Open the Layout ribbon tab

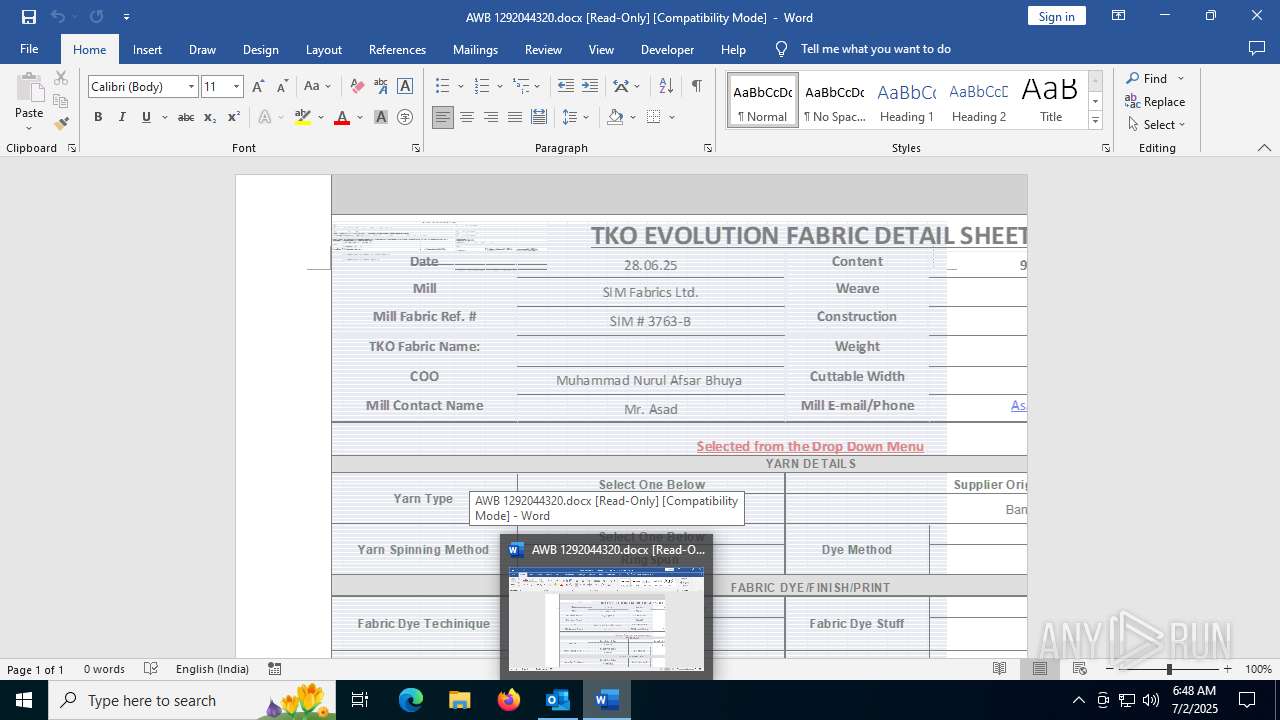323,49
